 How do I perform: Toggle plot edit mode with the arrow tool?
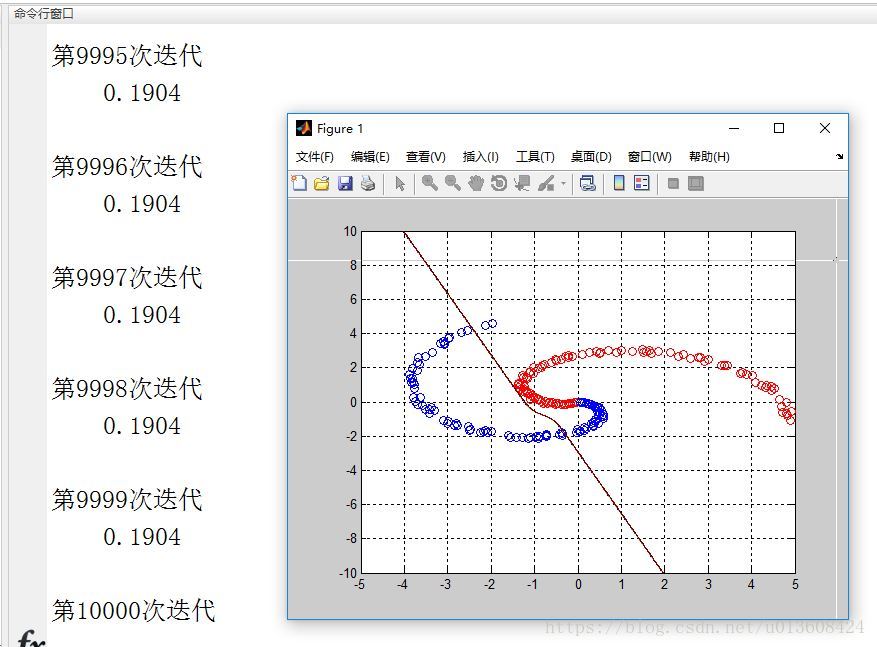point(398,183)
